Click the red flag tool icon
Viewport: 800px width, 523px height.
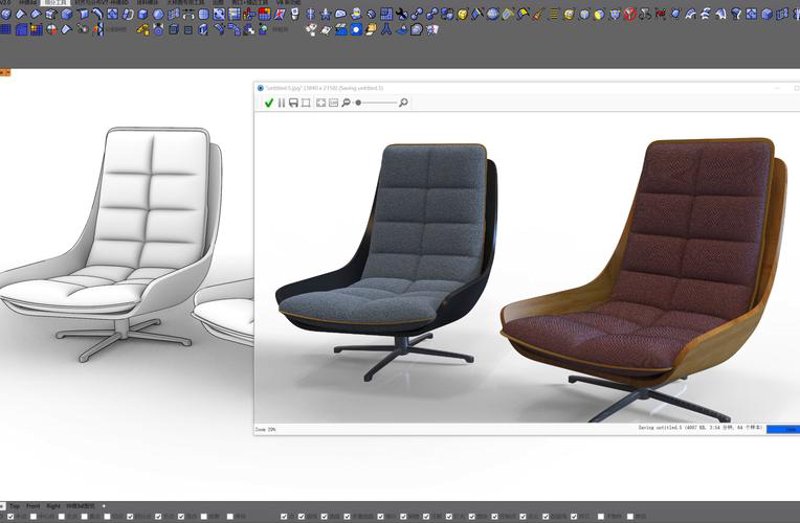pyautogui.click(x=661, y=14)
